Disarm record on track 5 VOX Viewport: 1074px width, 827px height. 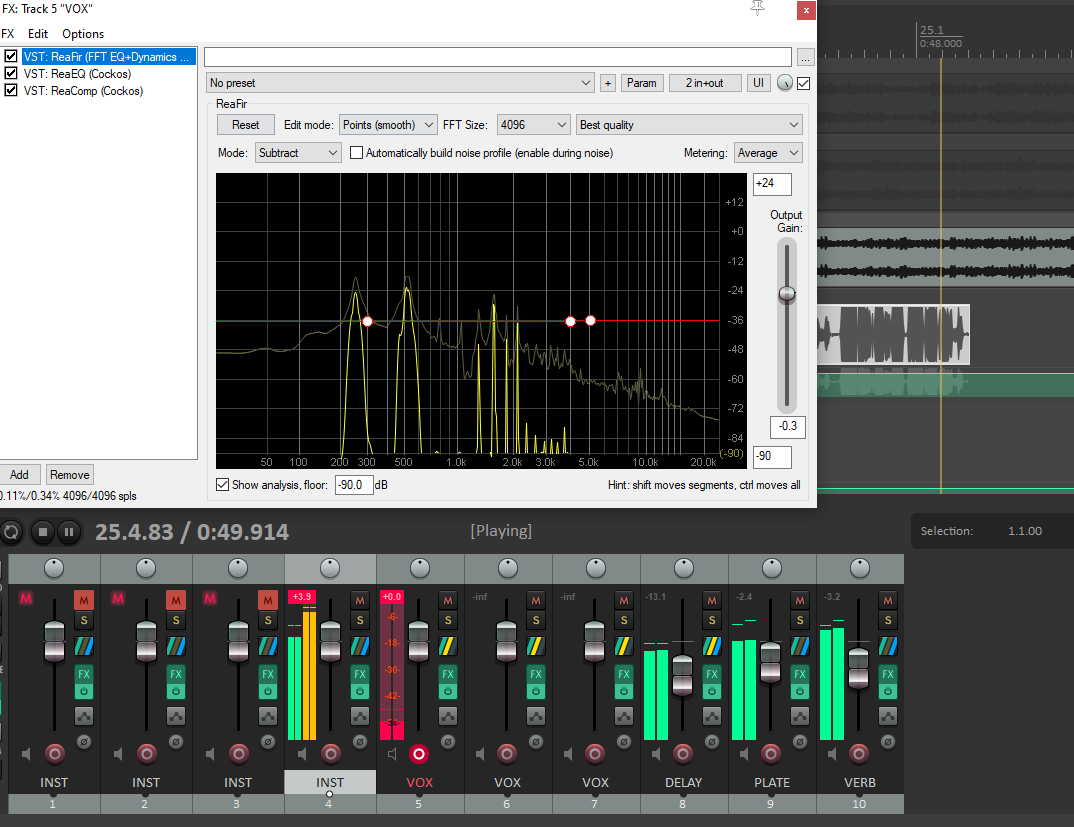pos(419,754)
